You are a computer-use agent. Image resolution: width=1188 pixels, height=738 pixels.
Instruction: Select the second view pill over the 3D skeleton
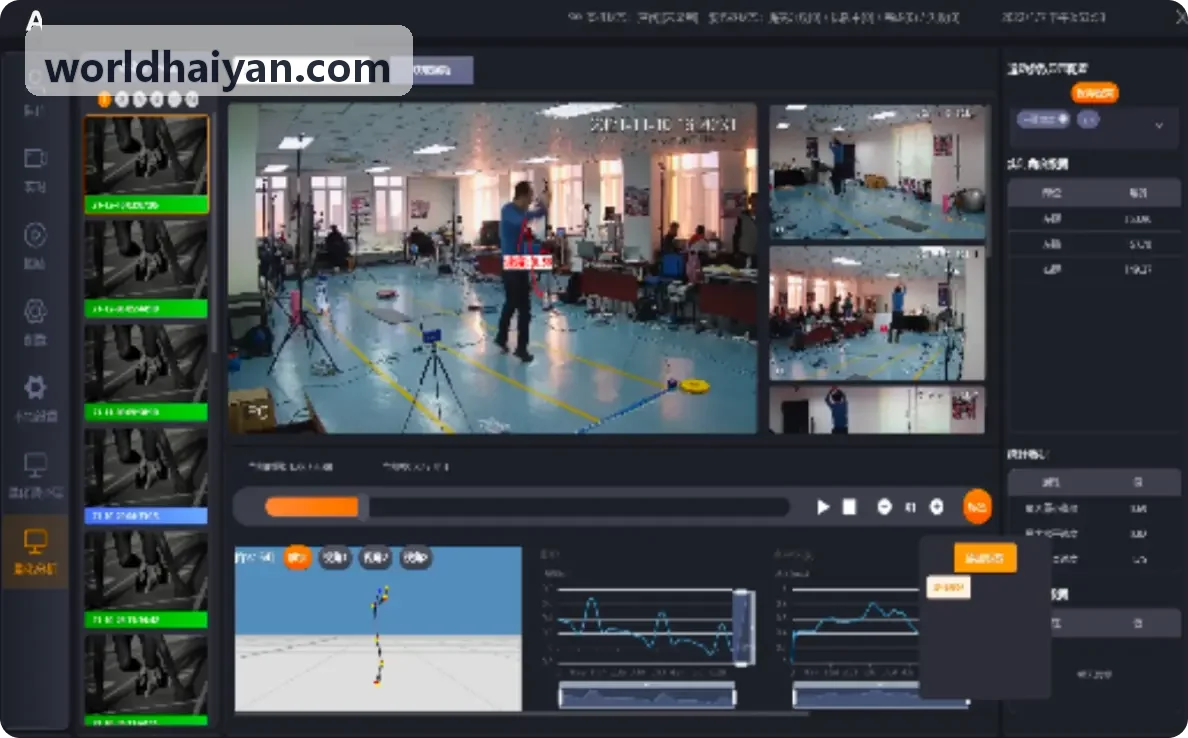335,558
